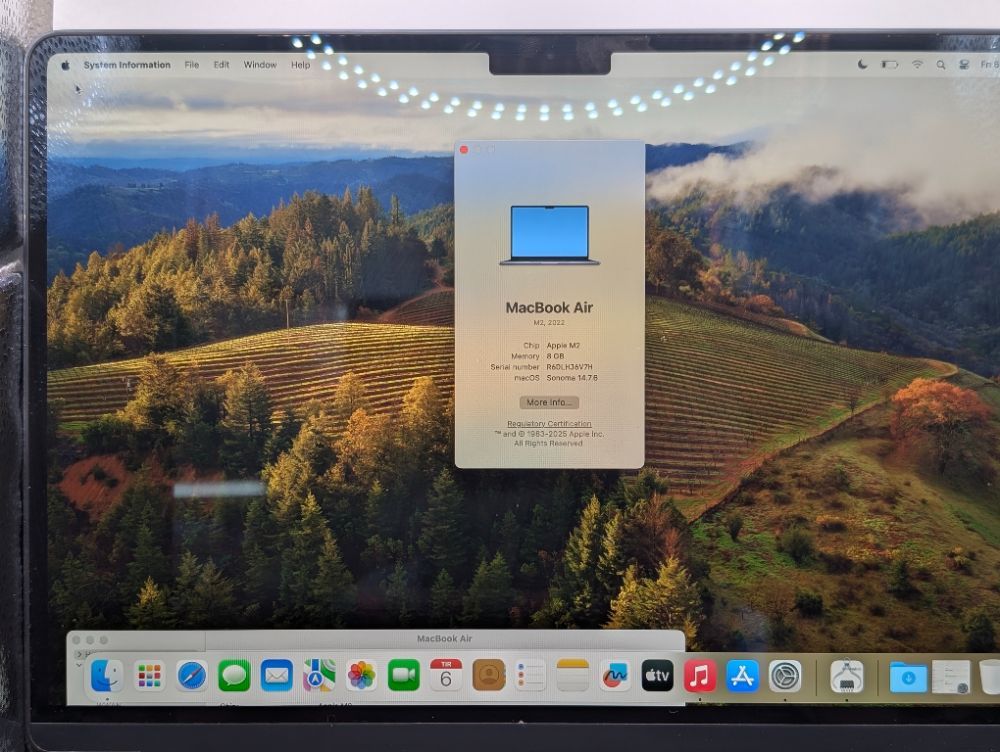The height and width of the screenshot is (752, 1000).
Task: Open the Apple menu
Action: (x=65, y=65)
